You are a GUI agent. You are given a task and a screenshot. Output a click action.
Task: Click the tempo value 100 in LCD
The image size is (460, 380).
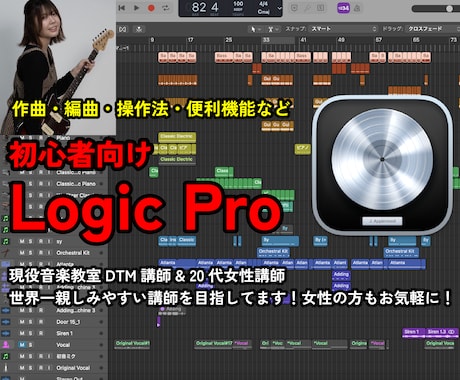tap(238, 4)
